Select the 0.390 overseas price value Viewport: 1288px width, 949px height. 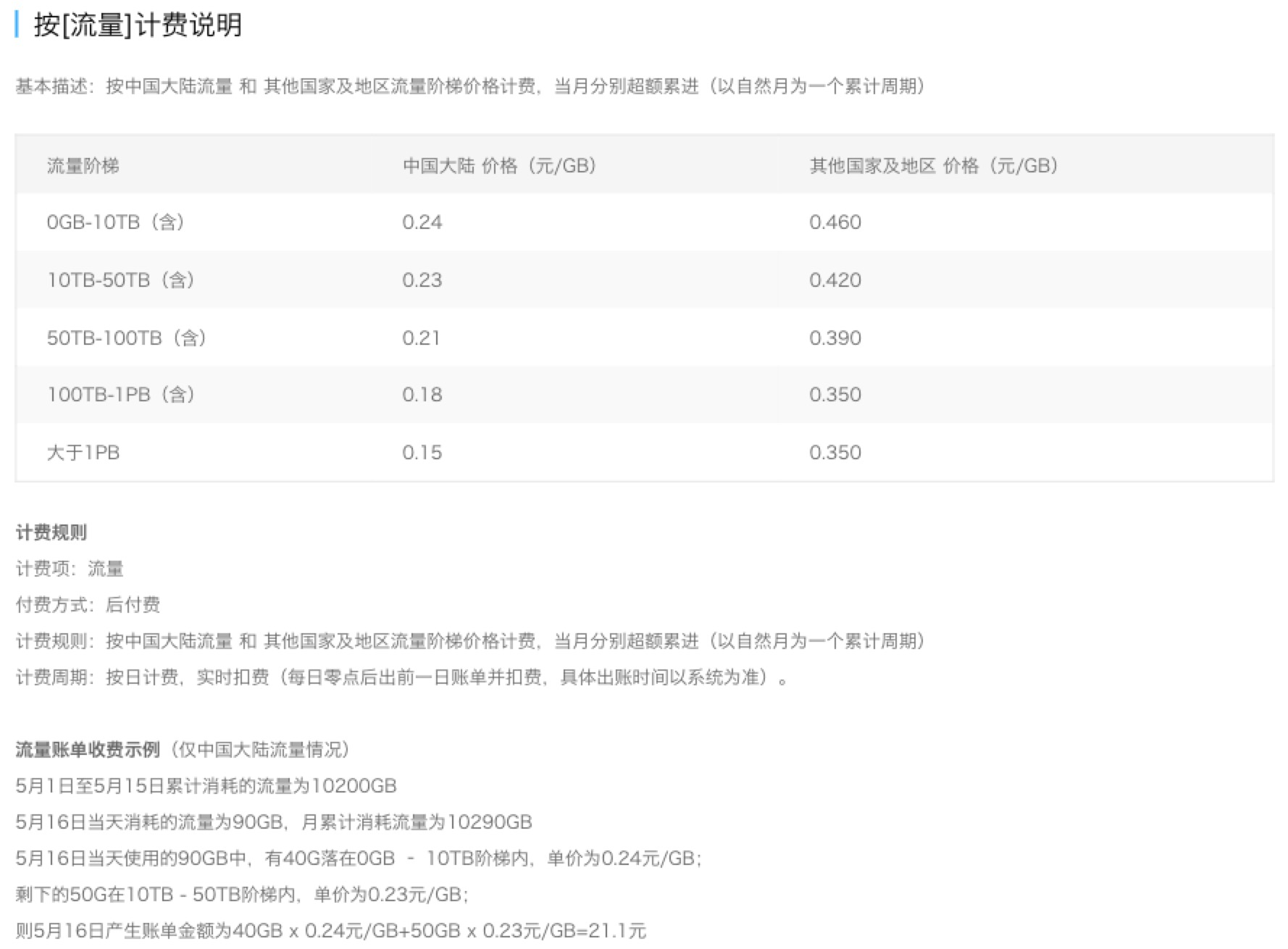point(835,338)
